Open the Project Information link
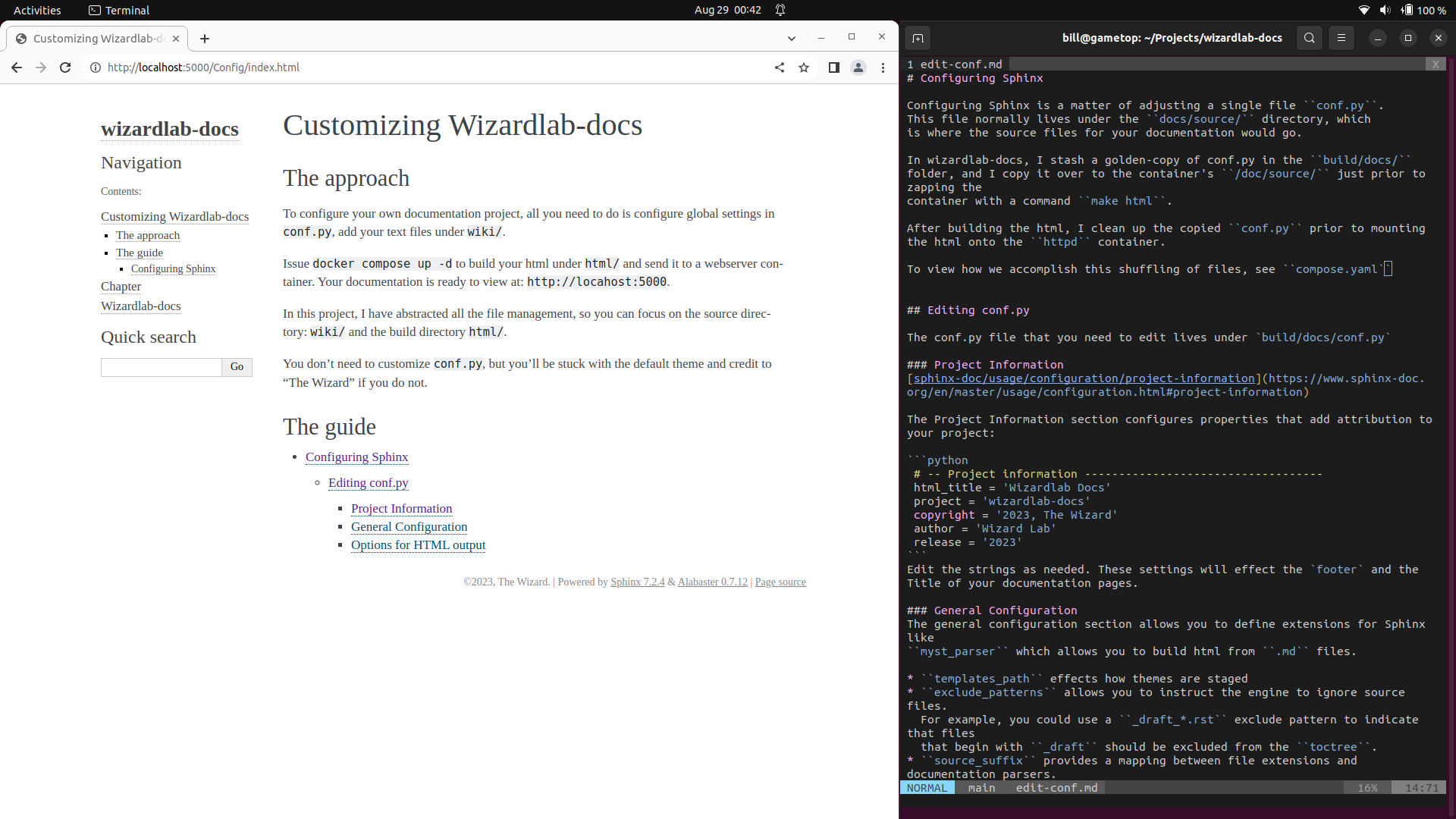The height and width of the screenshot is (819, 1456). pos(401,509)
